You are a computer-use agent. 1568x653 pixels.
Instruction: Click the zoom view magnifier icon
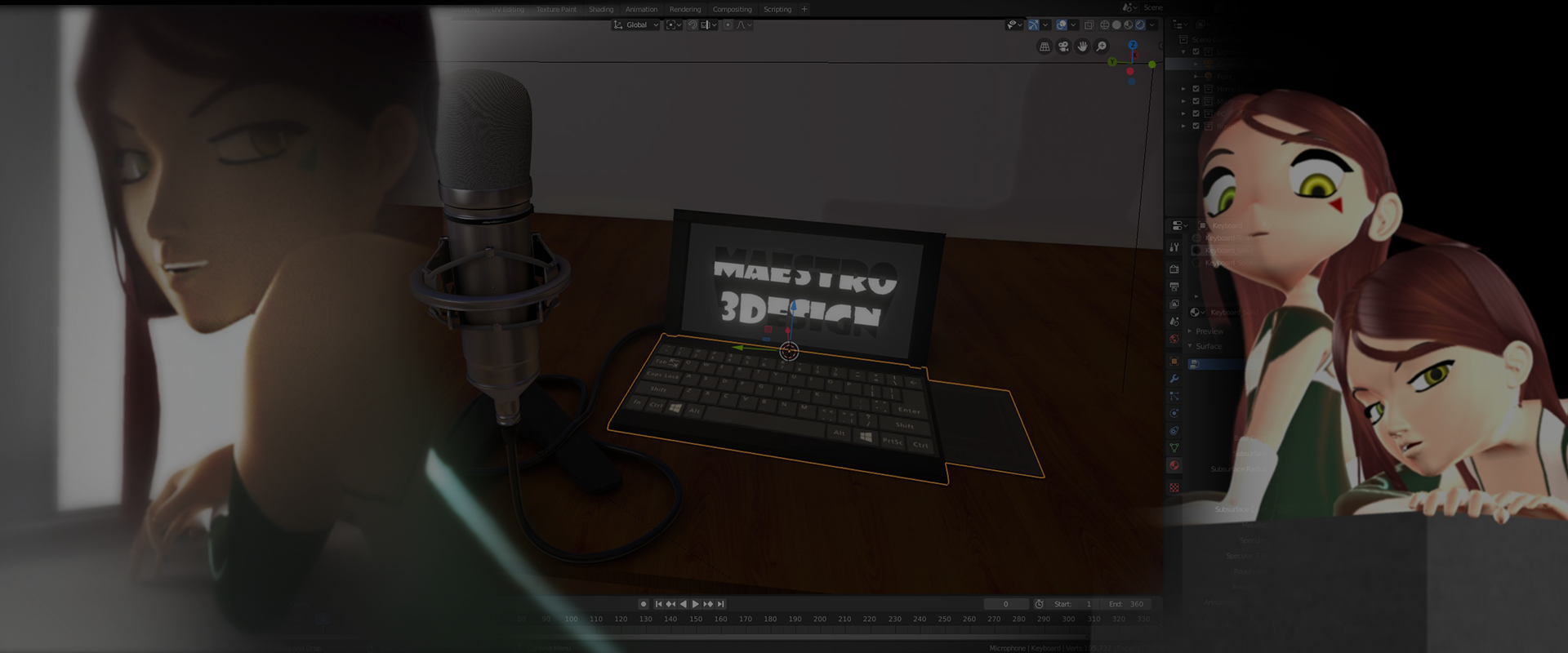pos(1102,47)
